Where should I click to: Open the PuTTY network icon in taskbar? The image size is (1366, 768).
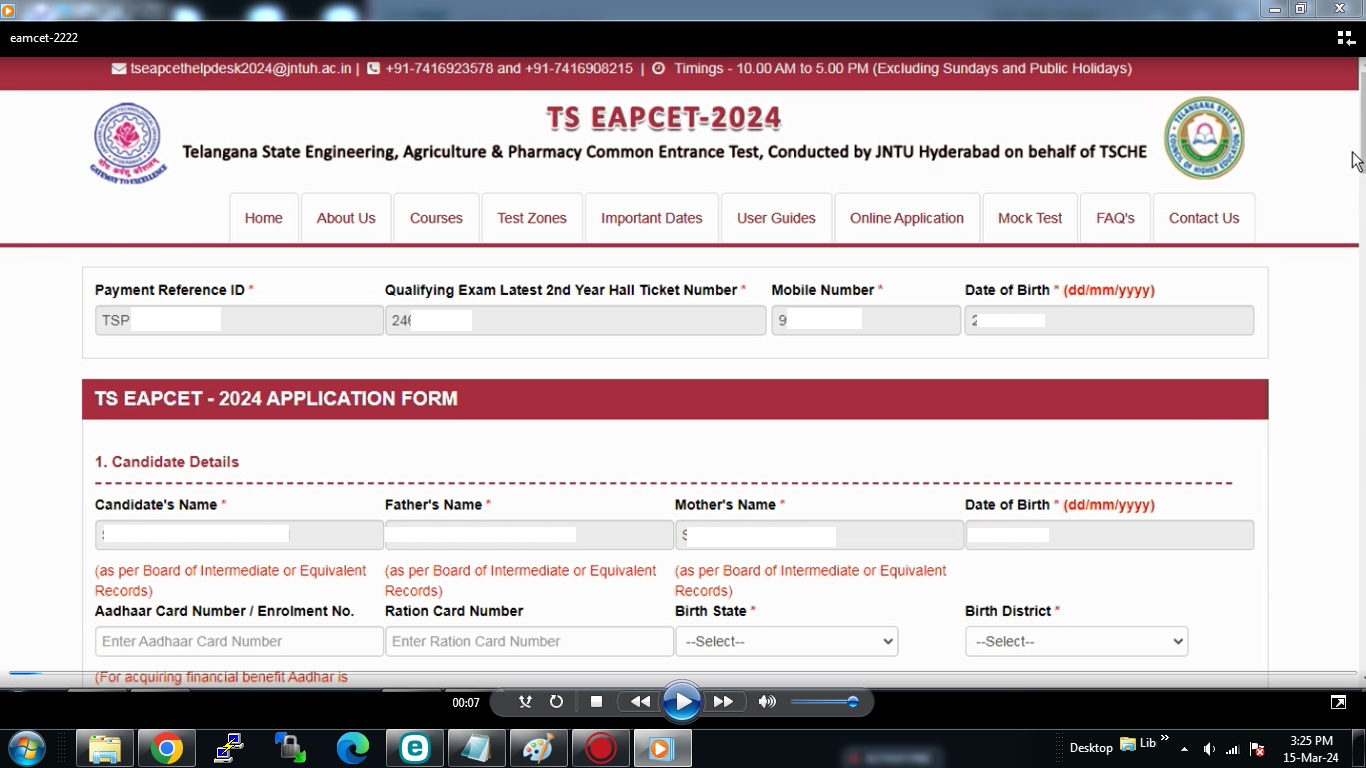pyautogui.click(x=229, y=748)
